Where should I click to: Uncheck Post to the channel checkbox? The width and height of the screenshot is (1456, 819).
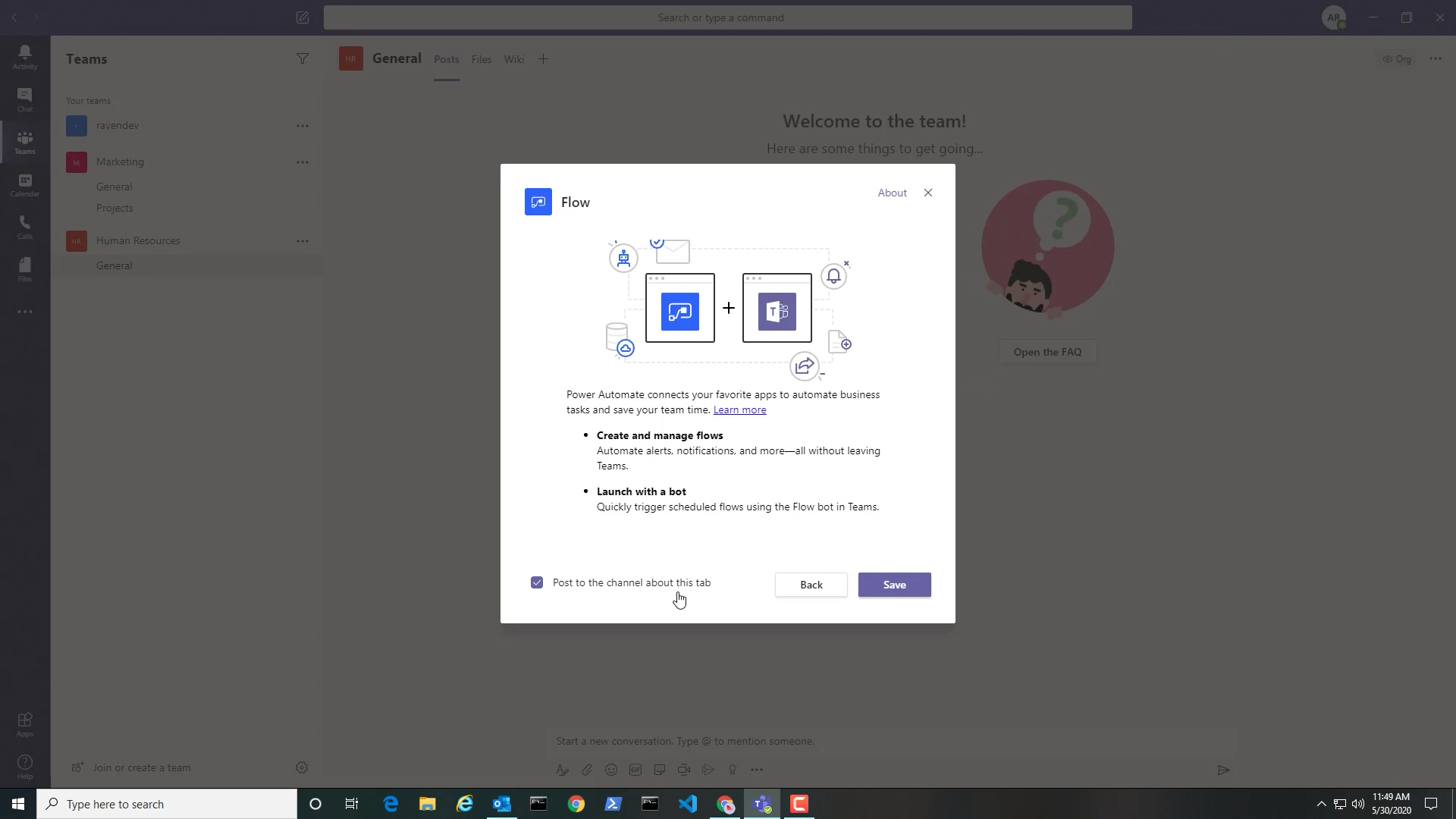[x=537, y=582]
